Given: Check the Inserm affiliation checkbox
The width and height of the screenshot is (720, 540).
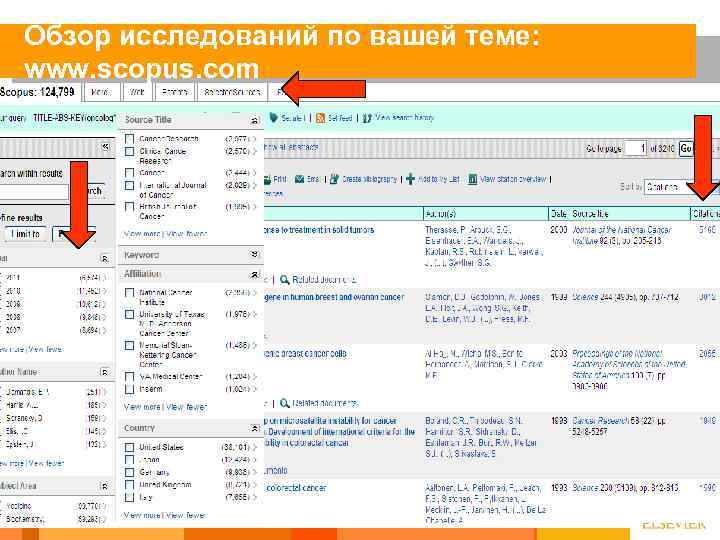Looking at the screenshot, I should [x=129, y=389].
